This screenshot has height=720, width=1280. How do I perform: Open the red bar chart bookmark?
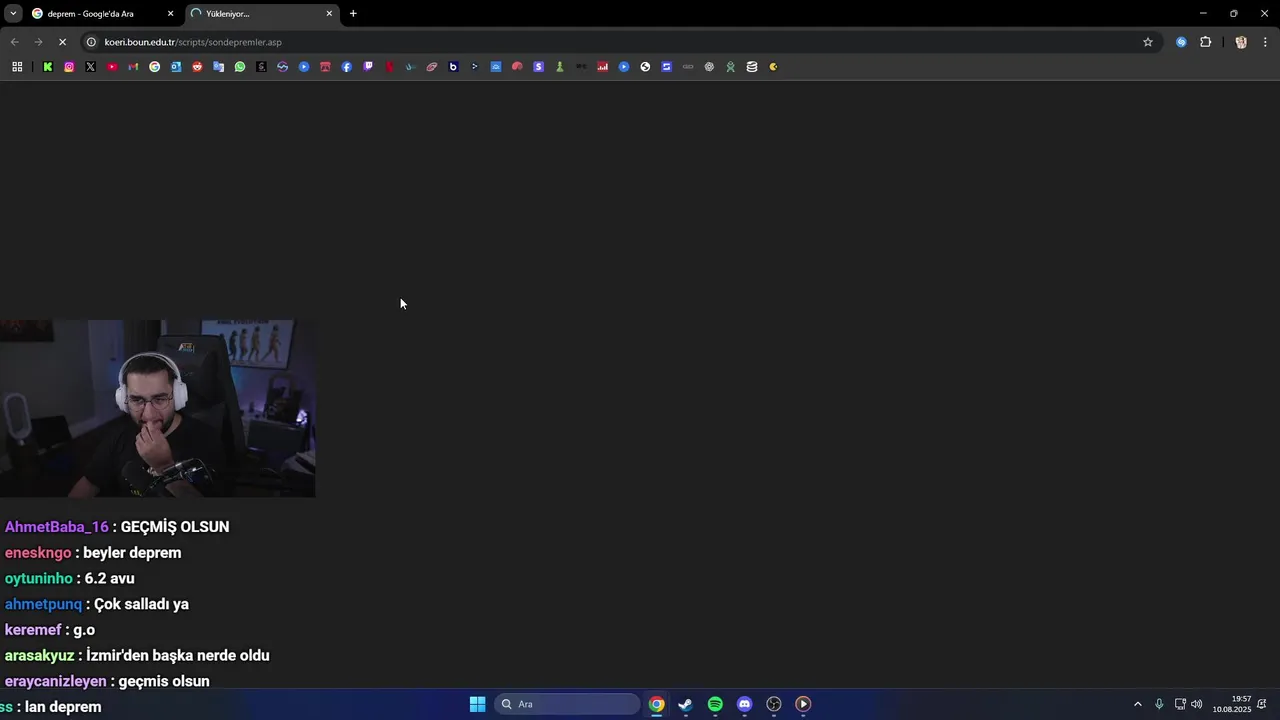603,67
